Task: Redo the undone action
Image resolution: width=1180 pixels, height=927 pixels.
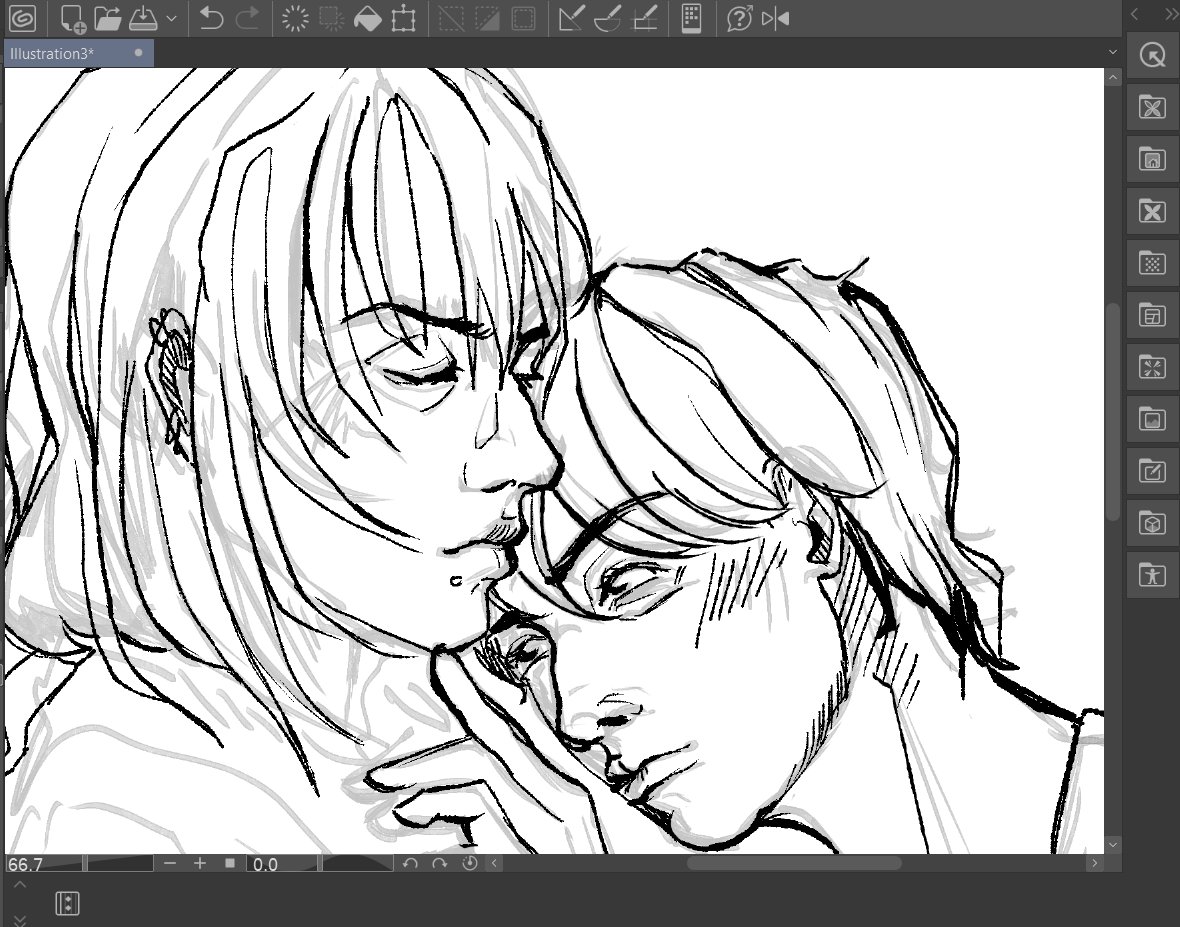Action: tap(247, 18)
